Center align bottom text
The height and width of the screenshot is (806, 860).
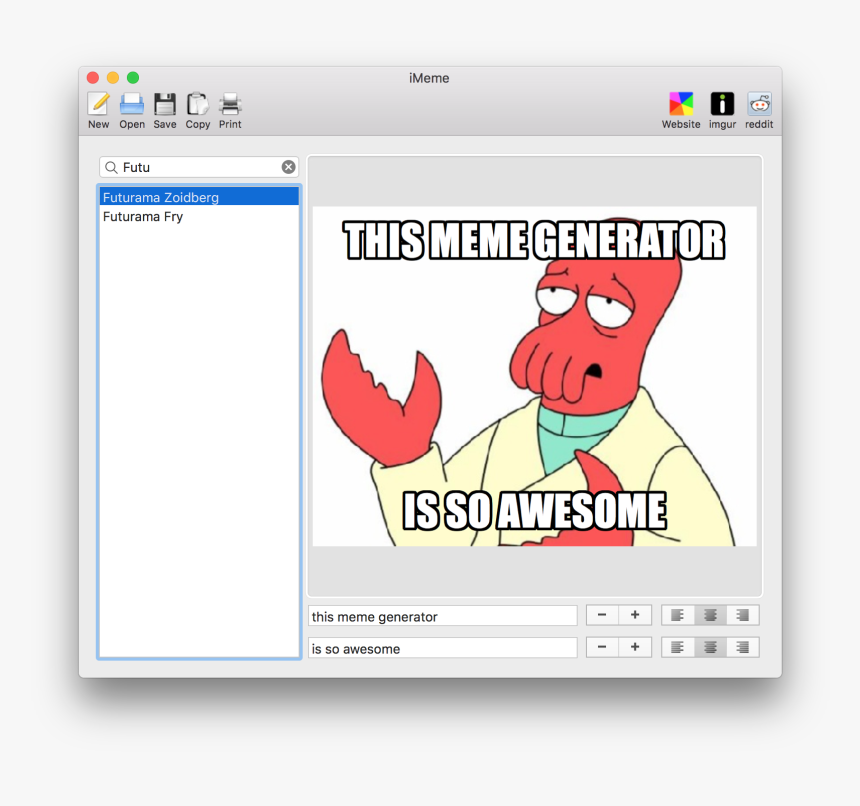[x=710, y=648]
